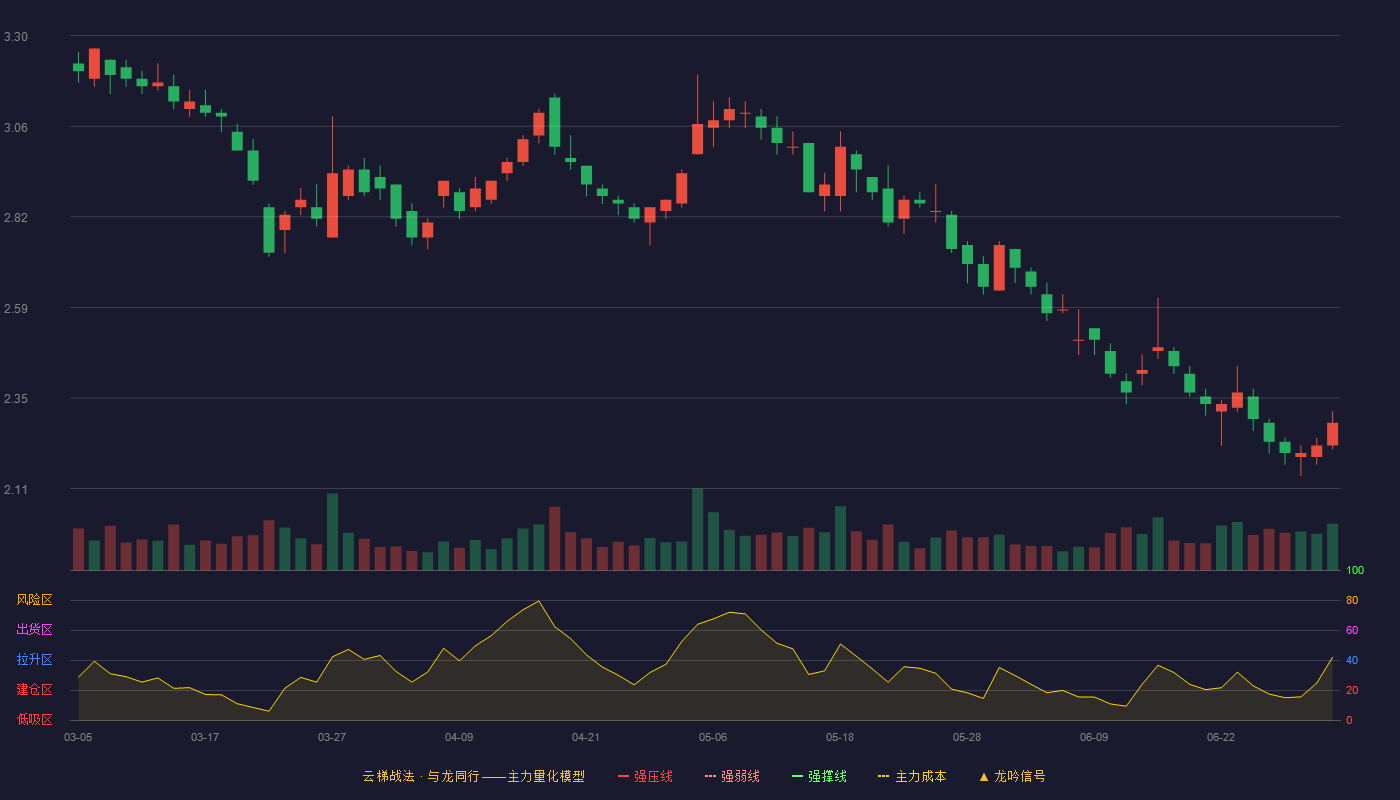Screen dimensions: 1400x800
Task: Toggle the 强撑线 legend series
Action: click(x=819, y=776)
